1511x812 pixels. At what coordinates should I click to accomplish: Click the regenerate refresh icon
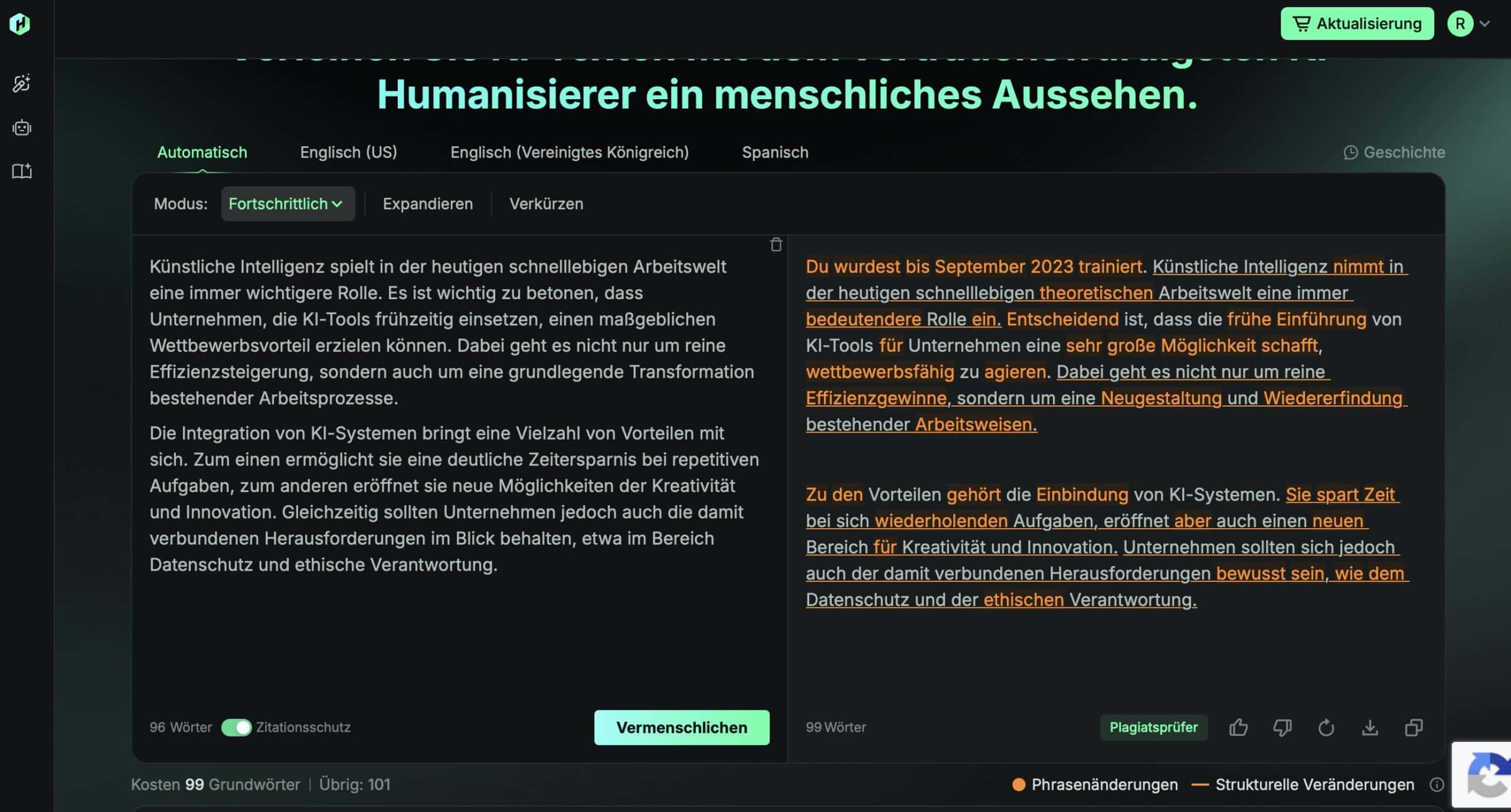(x=1326, y=727)
